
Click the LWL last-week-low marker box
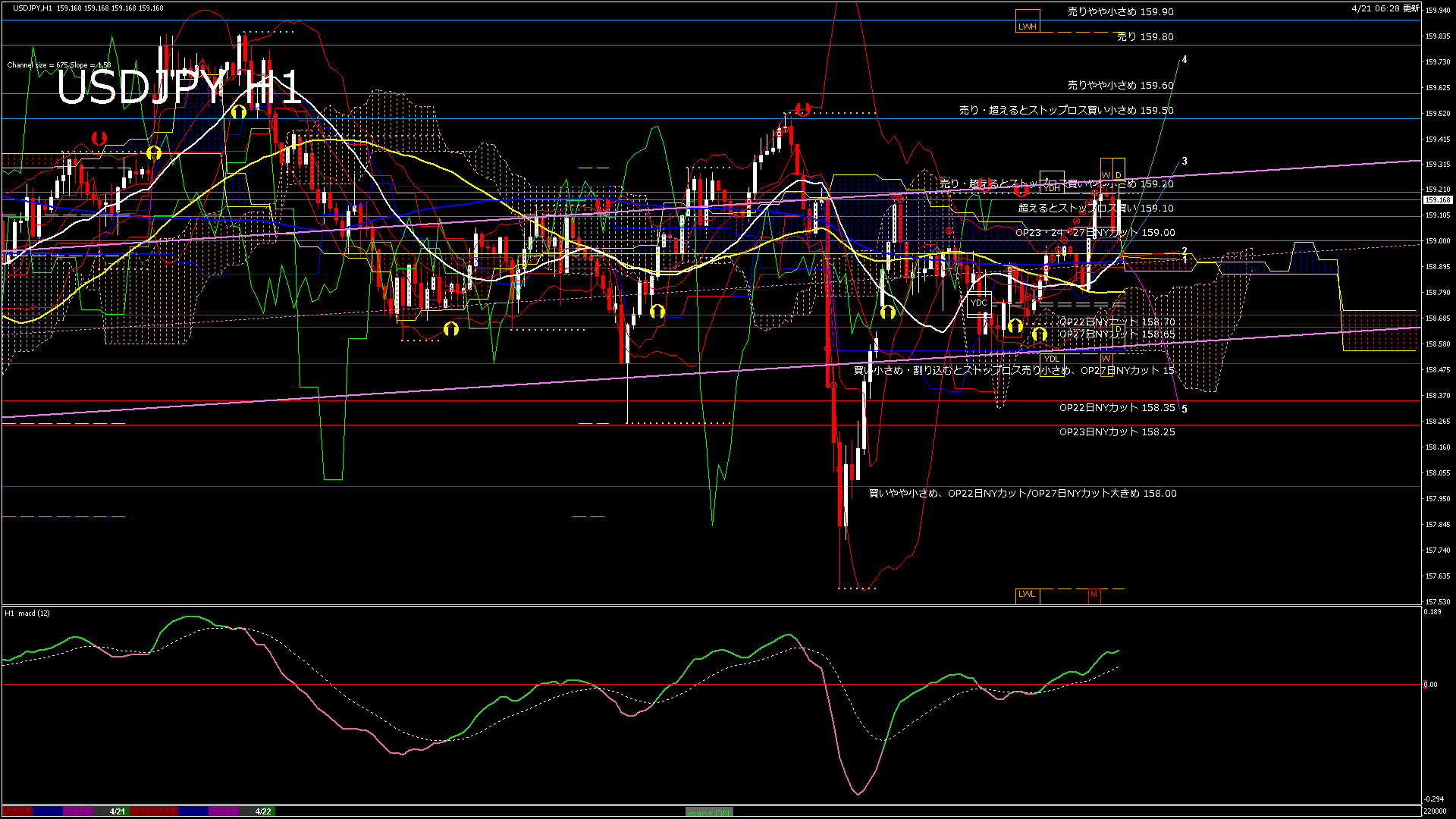1027,595
